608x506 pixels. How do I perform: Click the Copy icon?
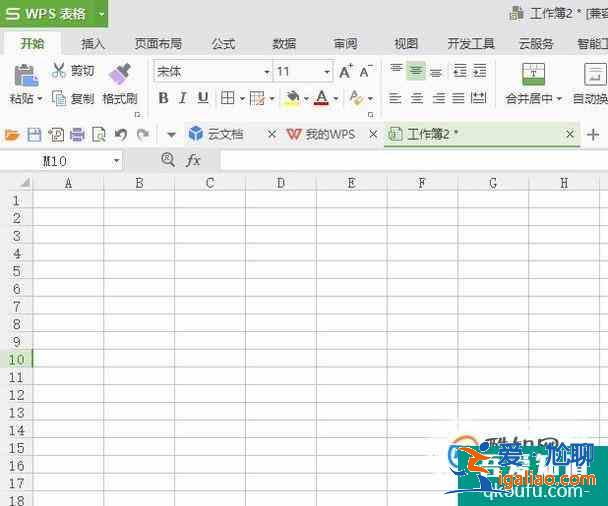[x=59, y=98]
